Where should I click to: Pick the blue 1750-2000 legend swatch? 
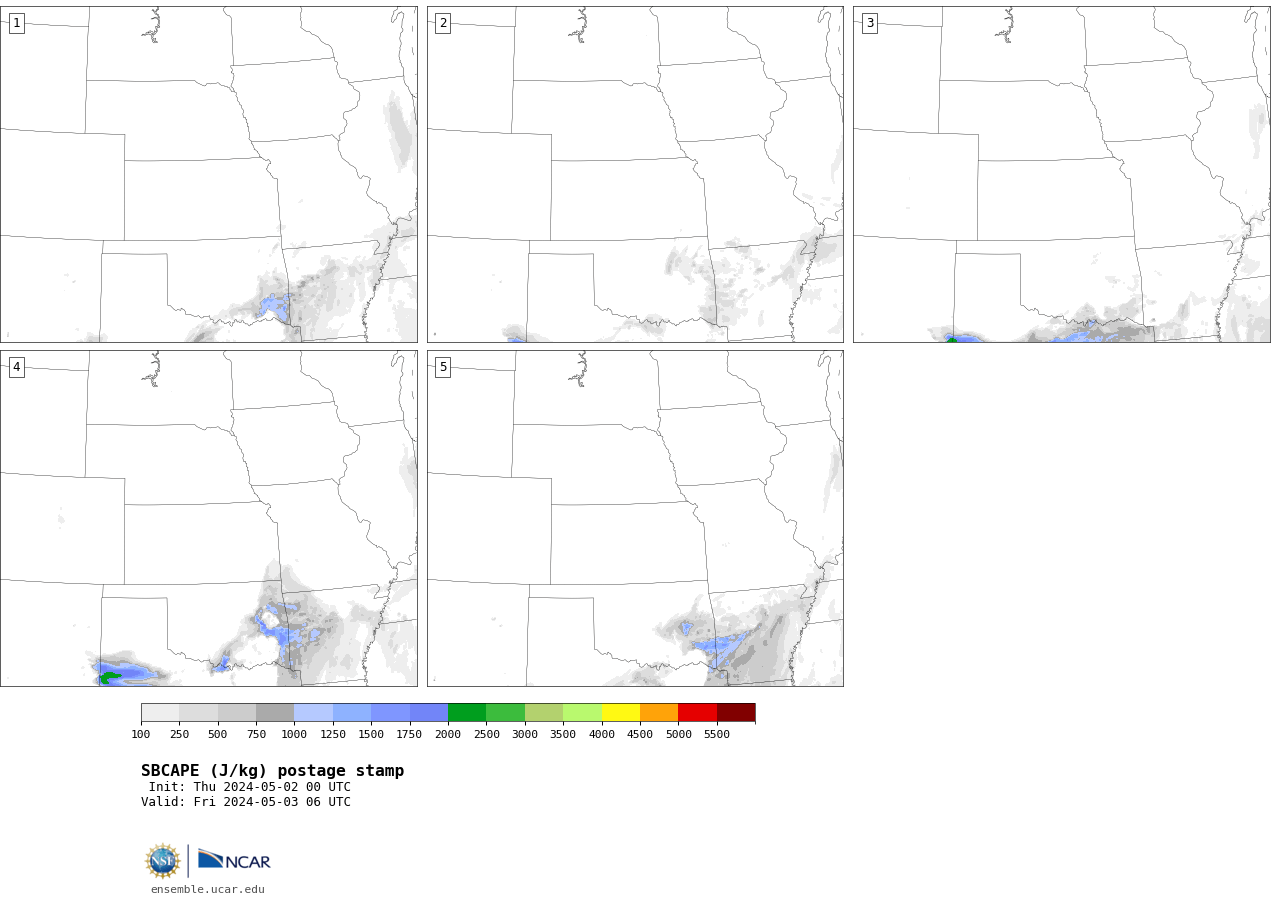pos(429,712)
